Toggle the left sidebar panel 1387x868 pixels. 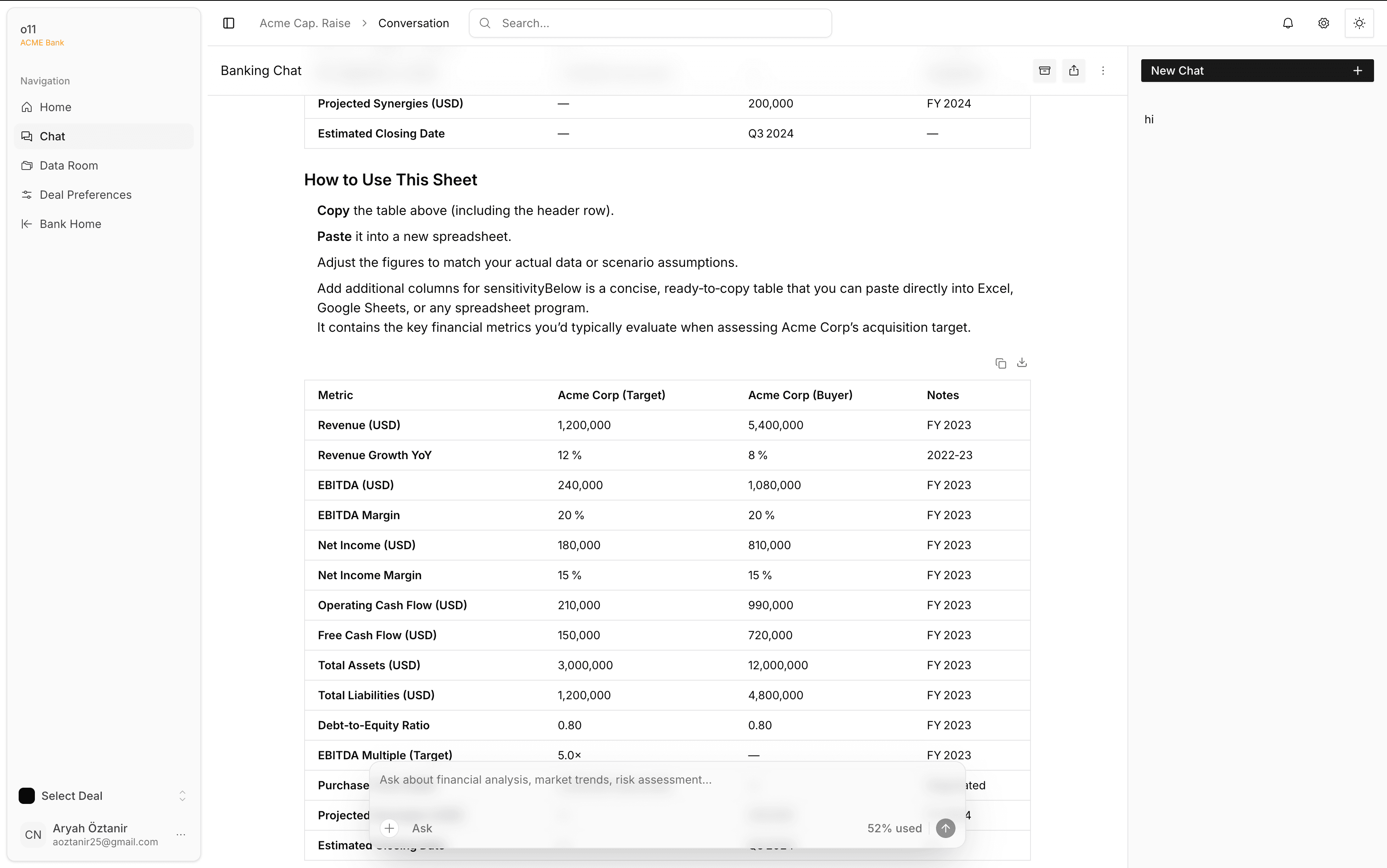[228, 23]
